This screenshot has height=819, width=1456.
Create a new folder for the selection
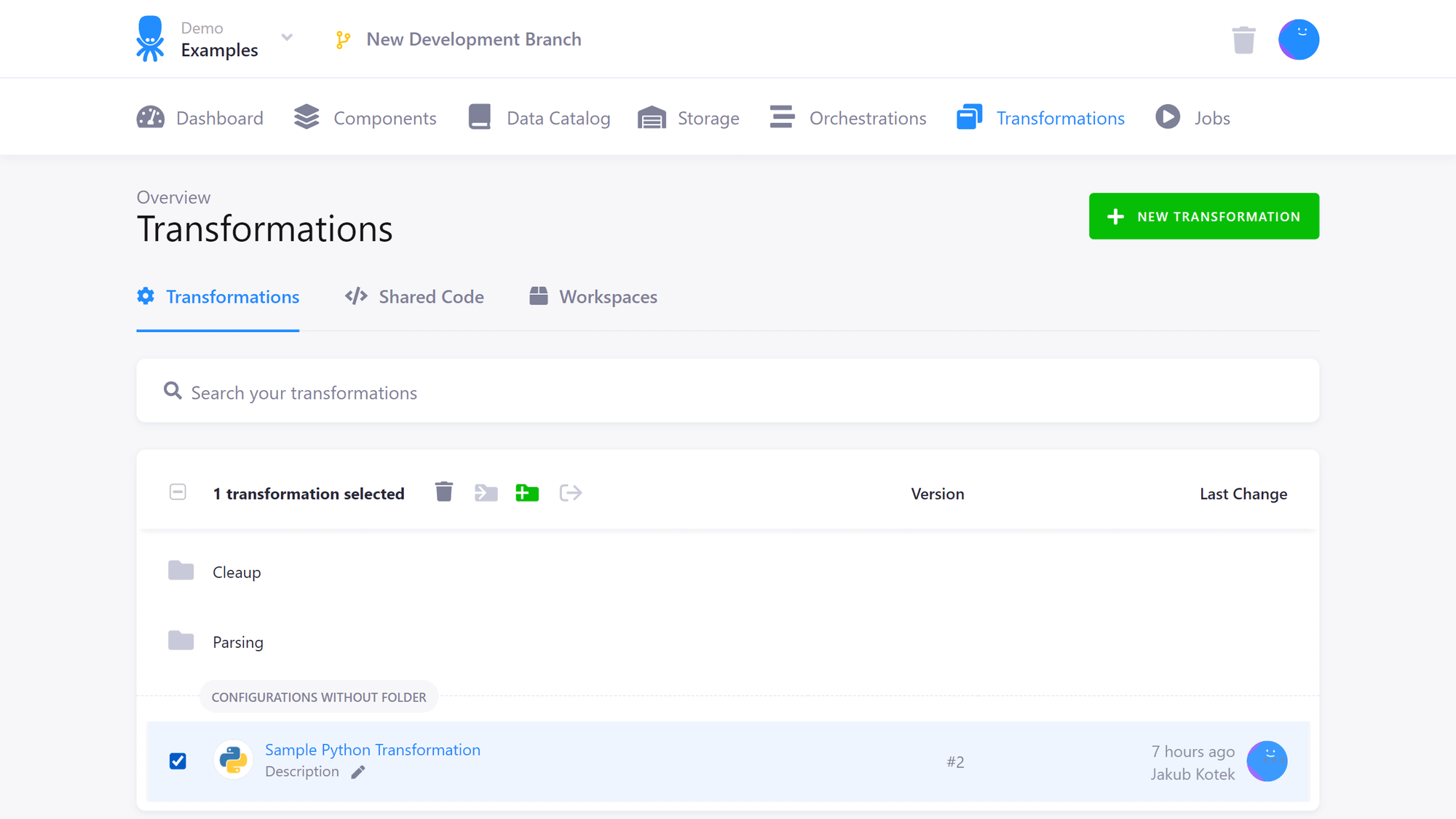tap(527, 492)
